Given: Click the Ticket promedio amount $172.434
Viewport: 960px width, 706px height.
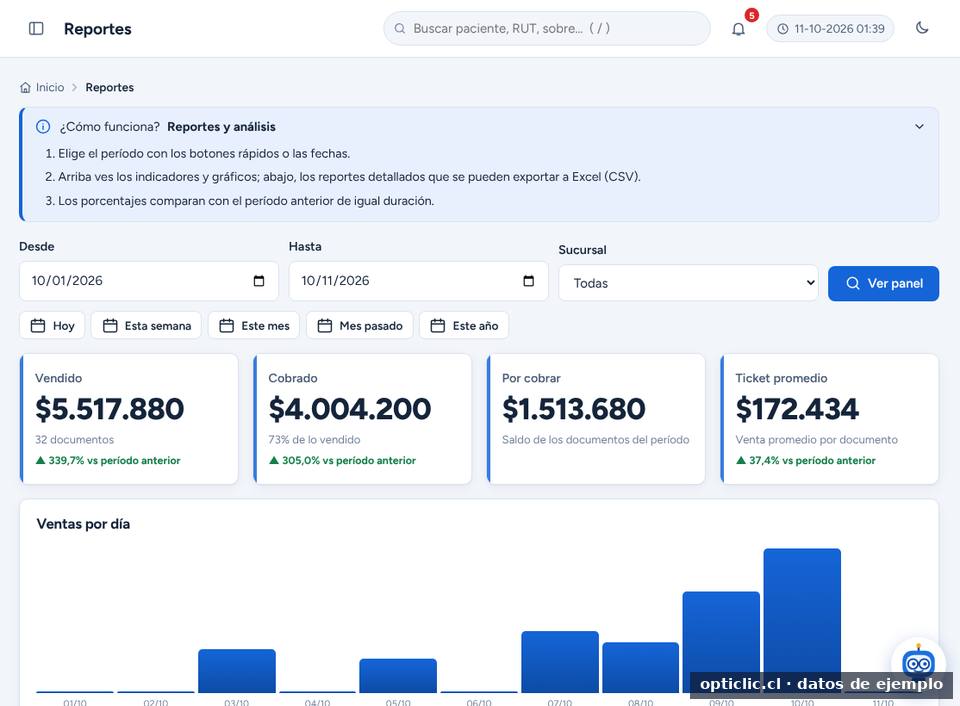Looking at the screenshot, I should coord(797,408).
